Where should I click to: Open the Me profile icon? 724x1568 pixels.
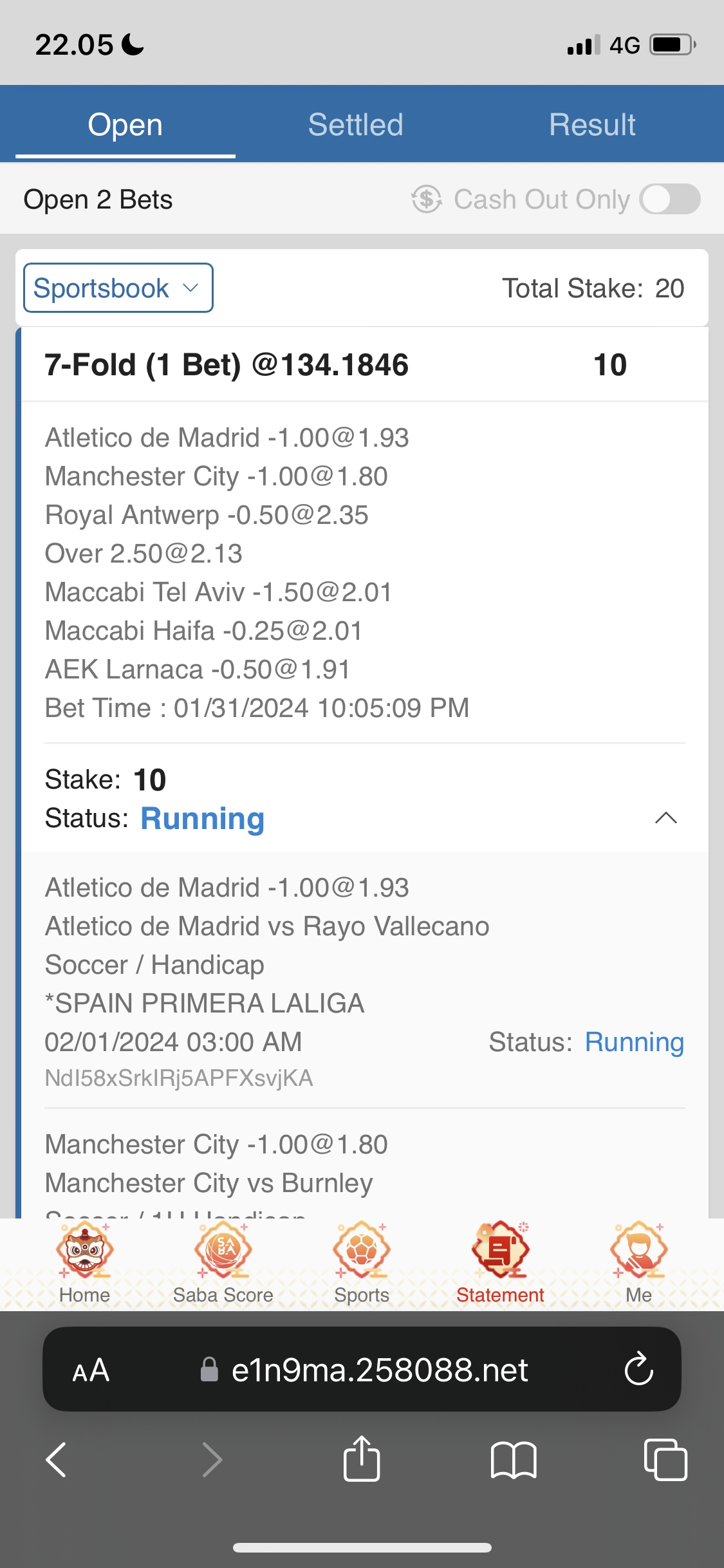tap(638, 1251)
